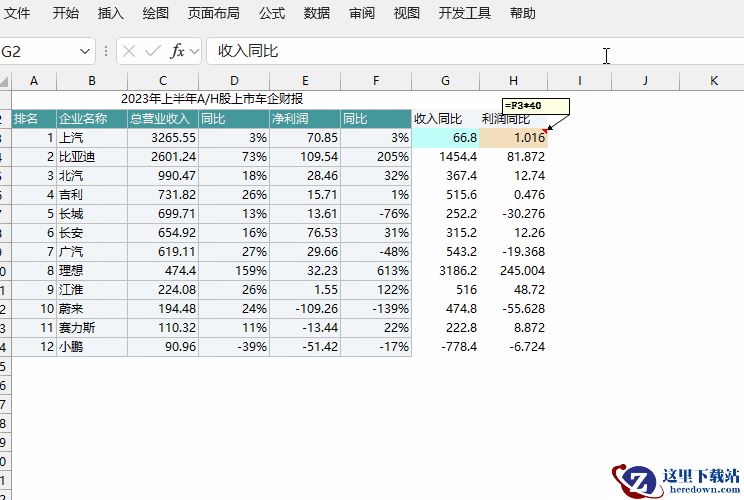Click the title cell 2023年上半年A/H股上市车企财报
The height and width of the screenshot is (500, 744).
pos(212,99)
